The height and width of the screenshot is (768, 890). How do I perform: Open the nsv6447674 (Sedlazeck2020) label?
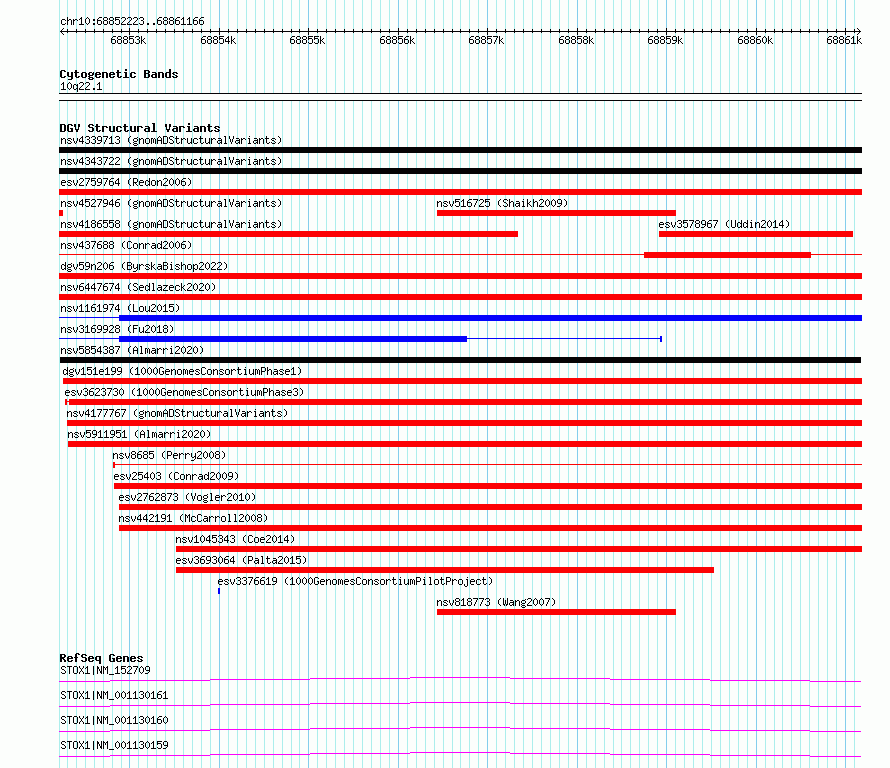[138, 287]
